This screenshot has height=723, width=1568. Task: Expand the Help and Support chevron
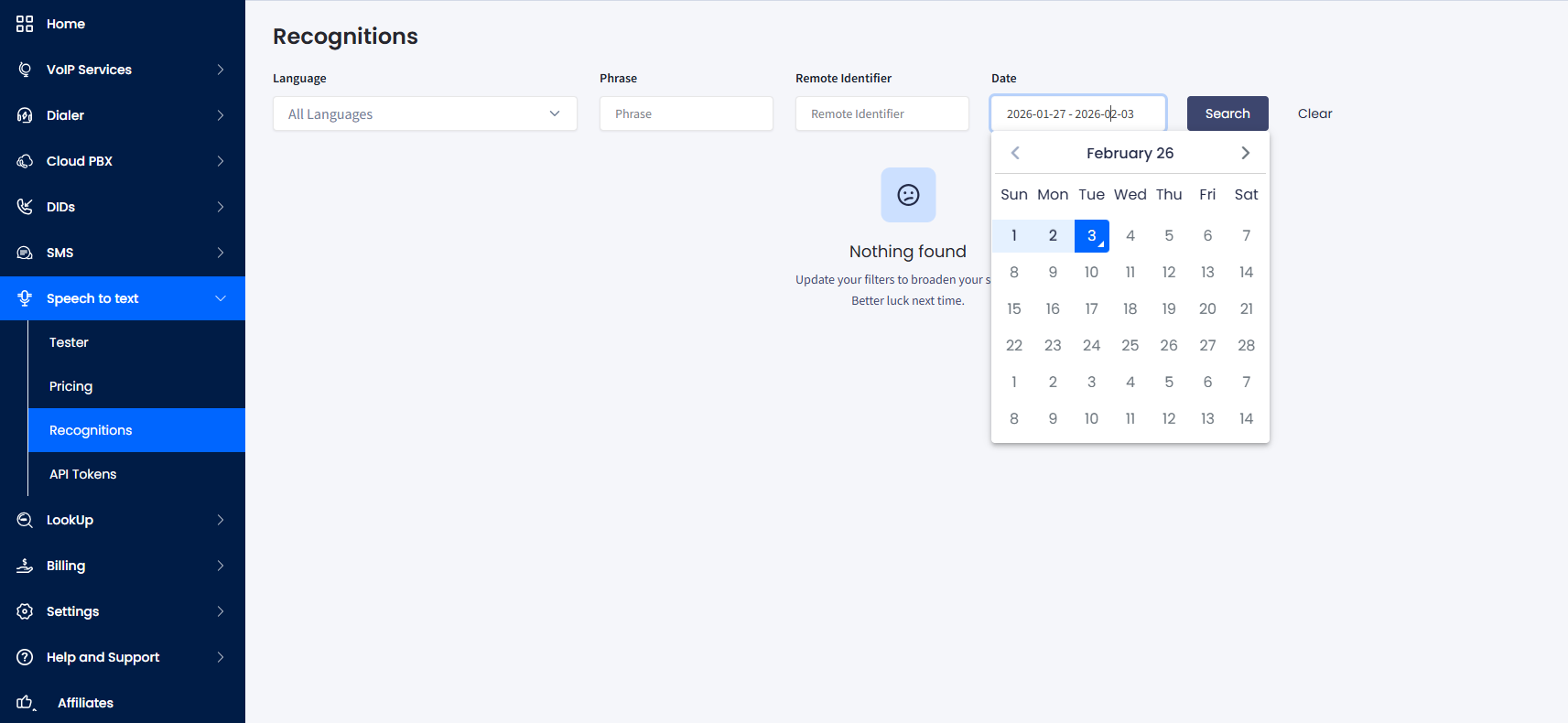221,657
